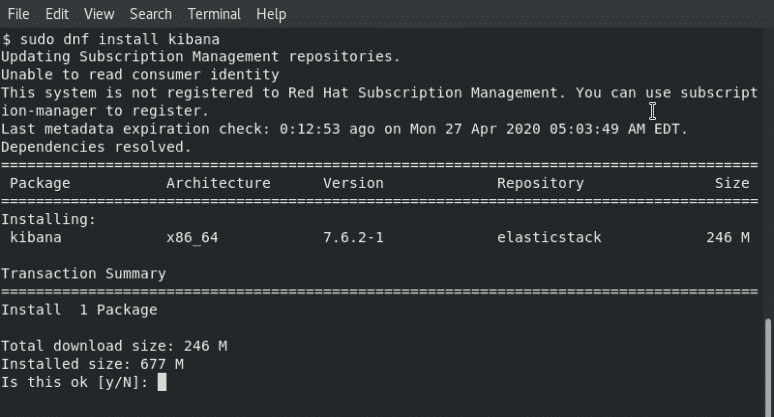Click the cursor after 'Is this ok [y/N]:'
Image resolution: width=774 pixels, height=417 pixels.
(x=162, y=382)
